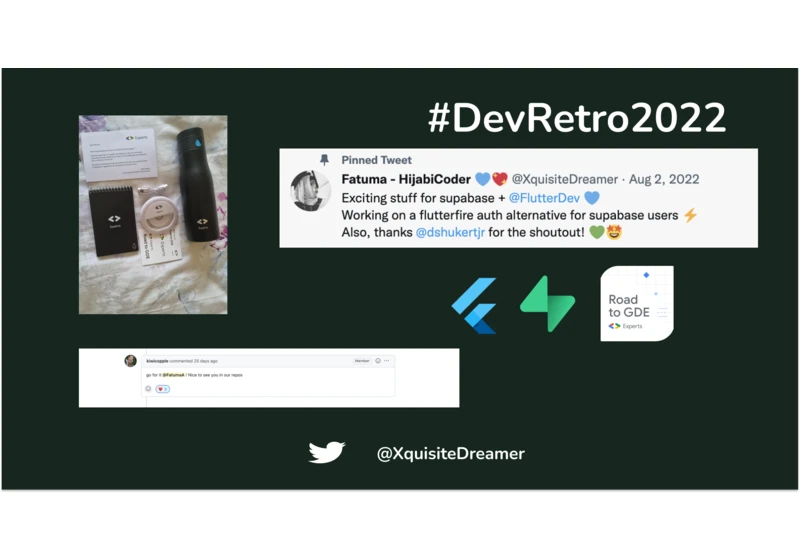Open the Google Experts swag photo
This screenshot has width=800, height=560.
pos(153,215)
